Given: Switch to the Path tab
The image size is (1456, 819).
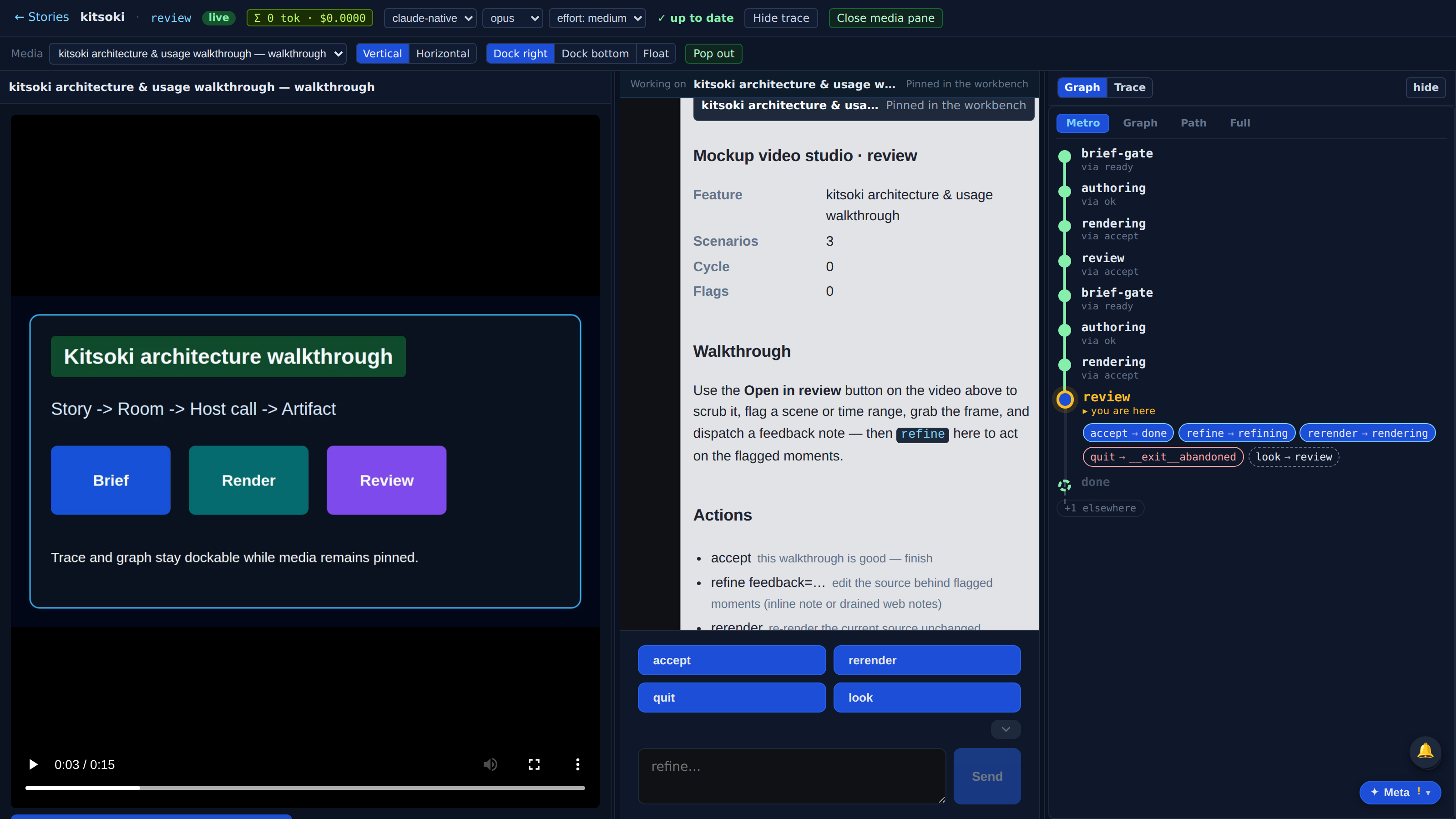Looking at the screenshot, I should coord(1193,123).
